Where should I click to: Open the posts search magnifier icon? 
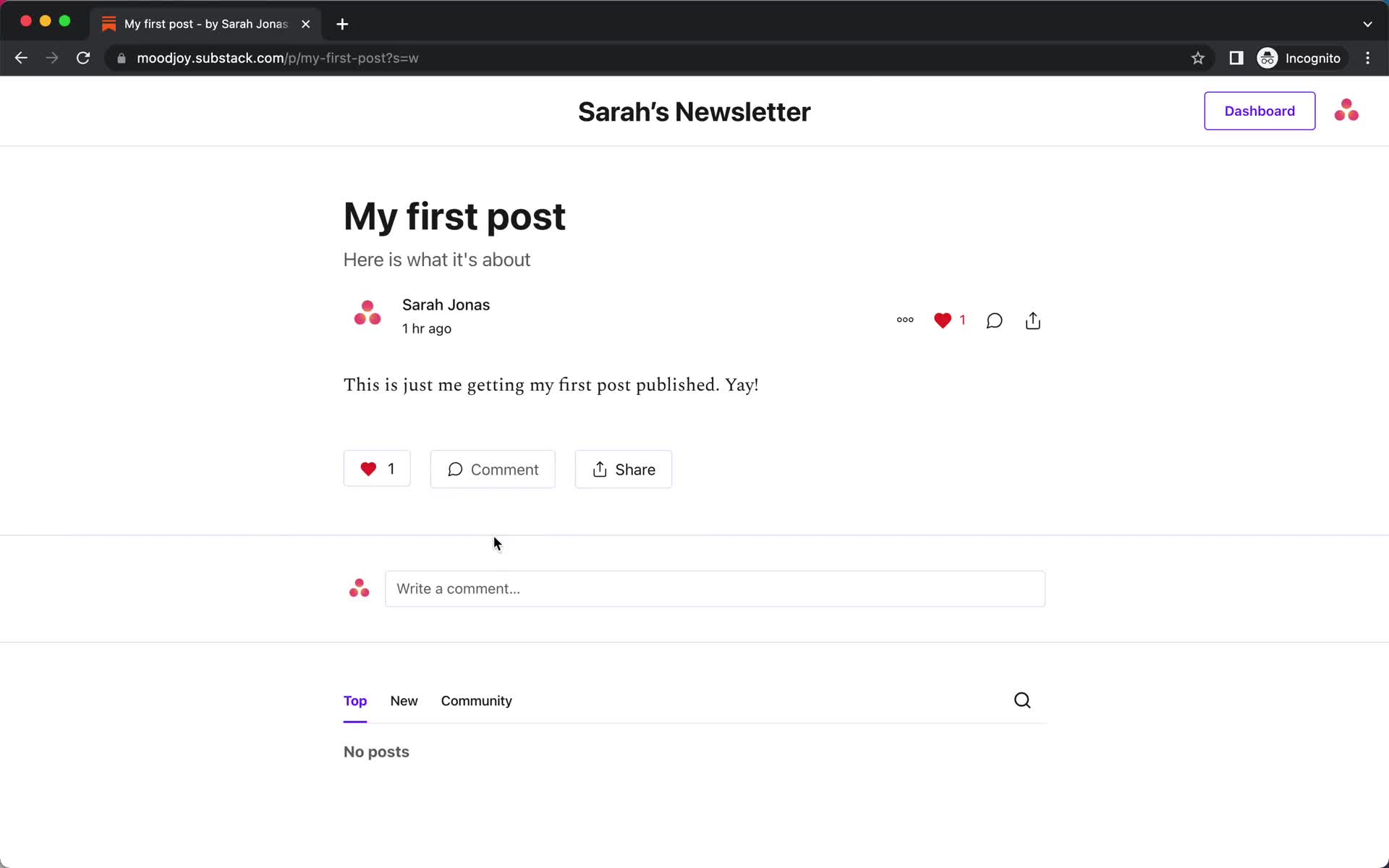(x=1022, y=700)
